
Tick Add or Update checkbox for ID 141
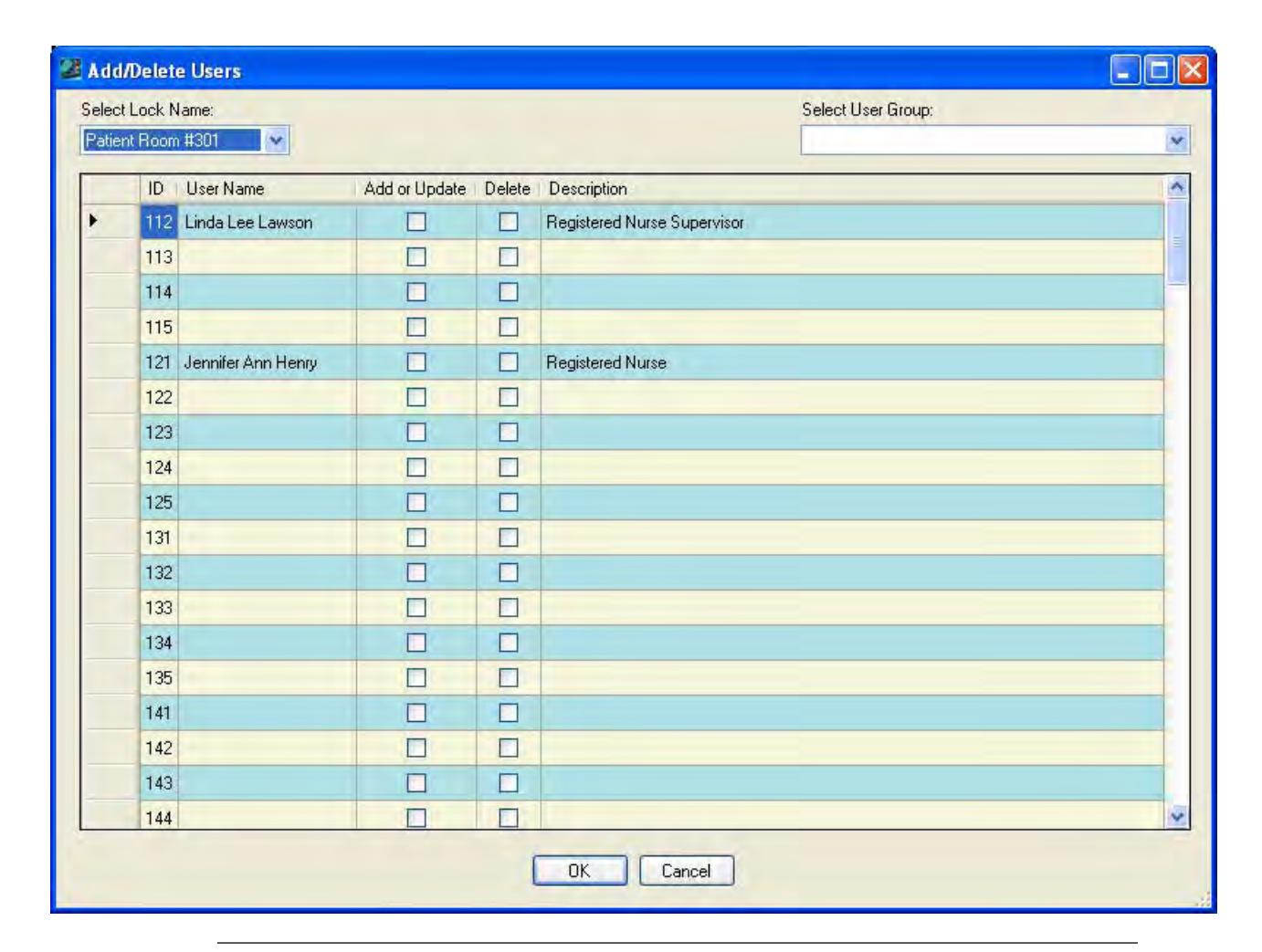[x=416, y=713]
